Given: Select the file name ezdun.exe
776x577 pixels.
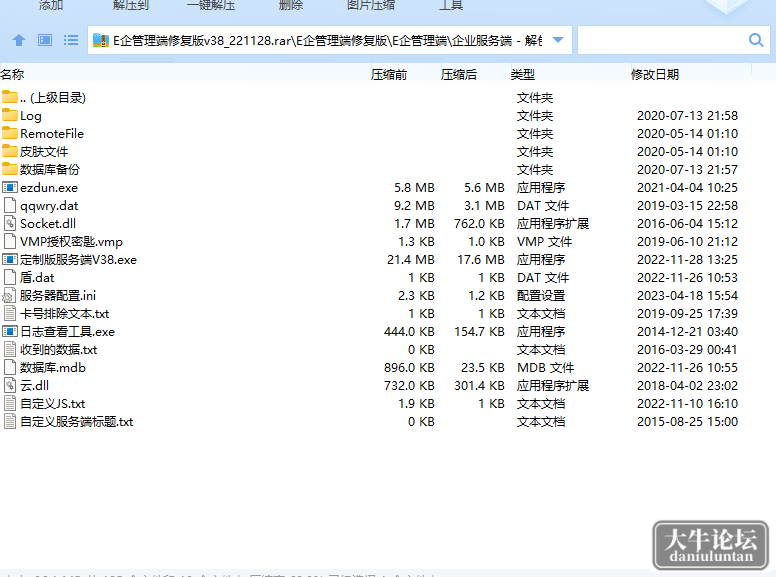Looking at the screenshot, I should (x=49, y=188).
